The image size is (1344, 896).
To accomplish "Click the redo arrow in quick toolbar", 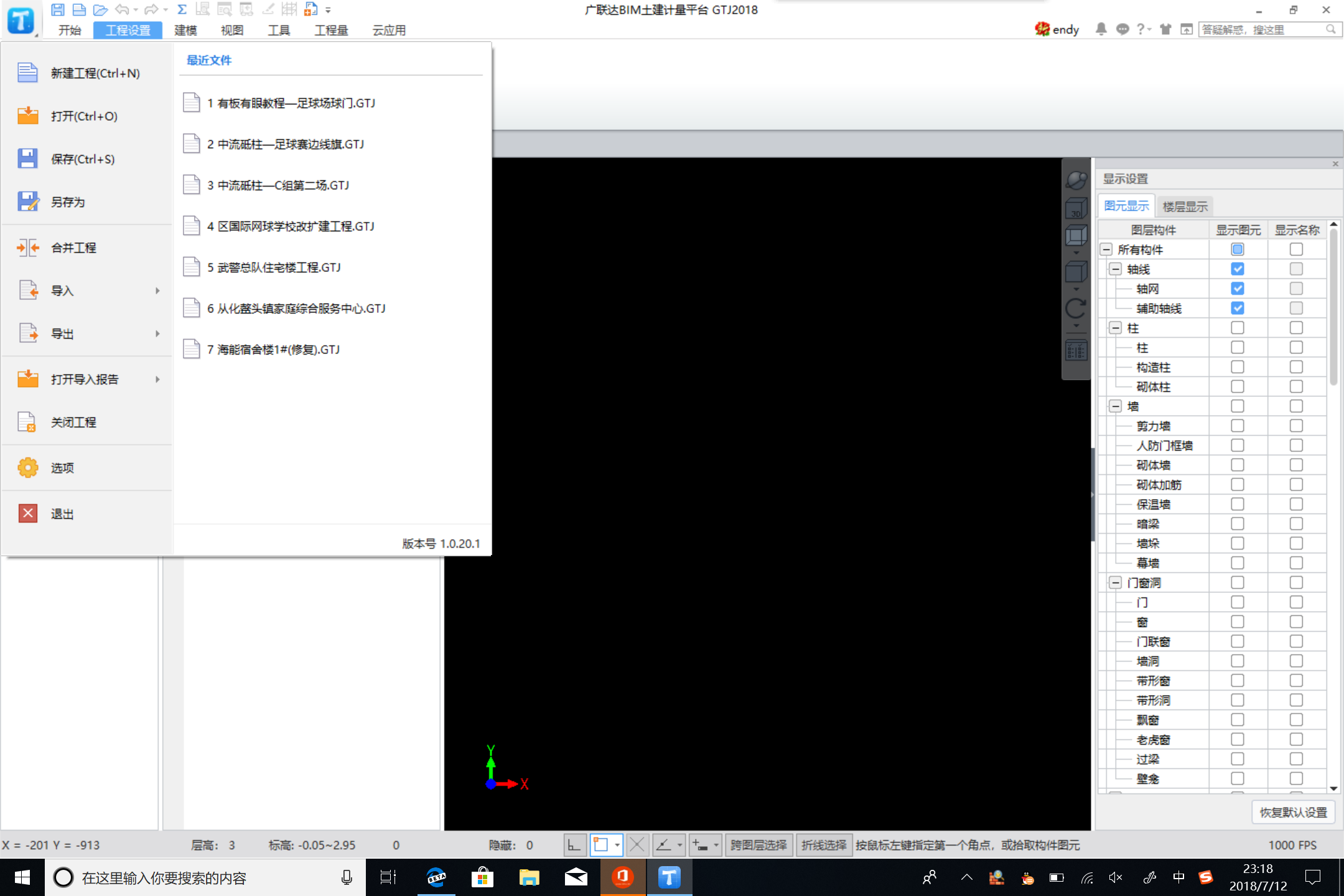I will (x=151, y=9).
